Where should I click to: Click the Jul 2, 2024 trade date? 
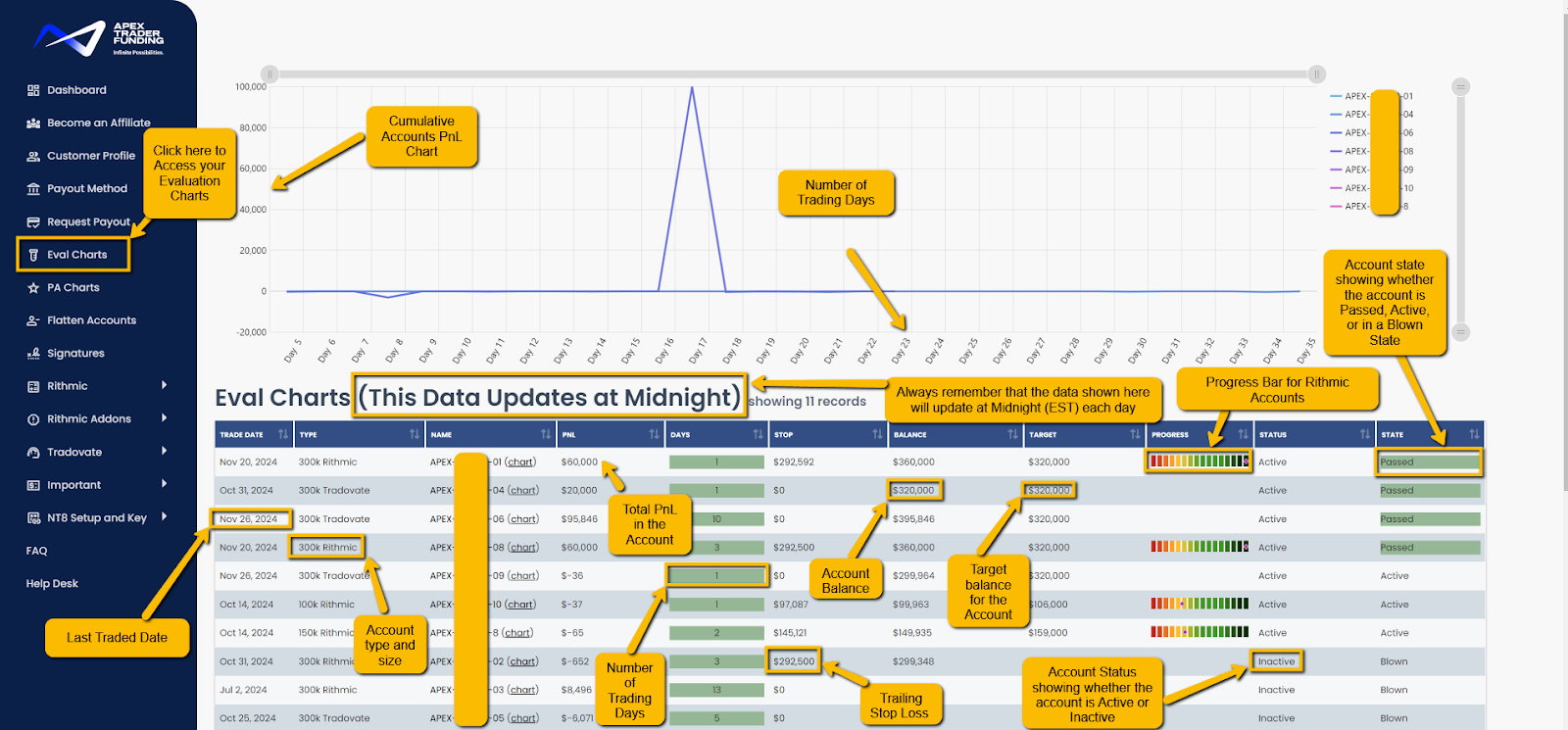pyautogui.click(x=243, y=690)
